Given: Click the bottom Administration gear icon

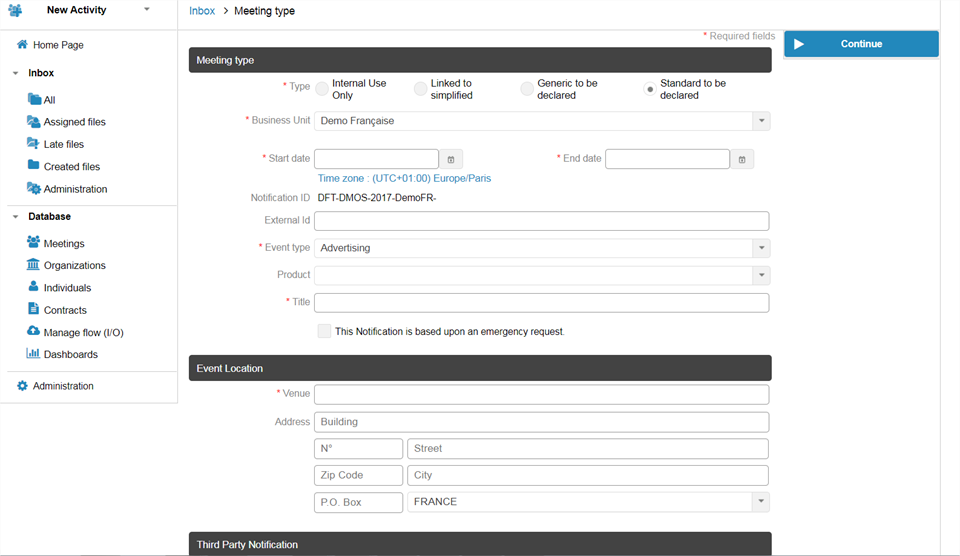Looking at the screenshot, I should [22, 386].
